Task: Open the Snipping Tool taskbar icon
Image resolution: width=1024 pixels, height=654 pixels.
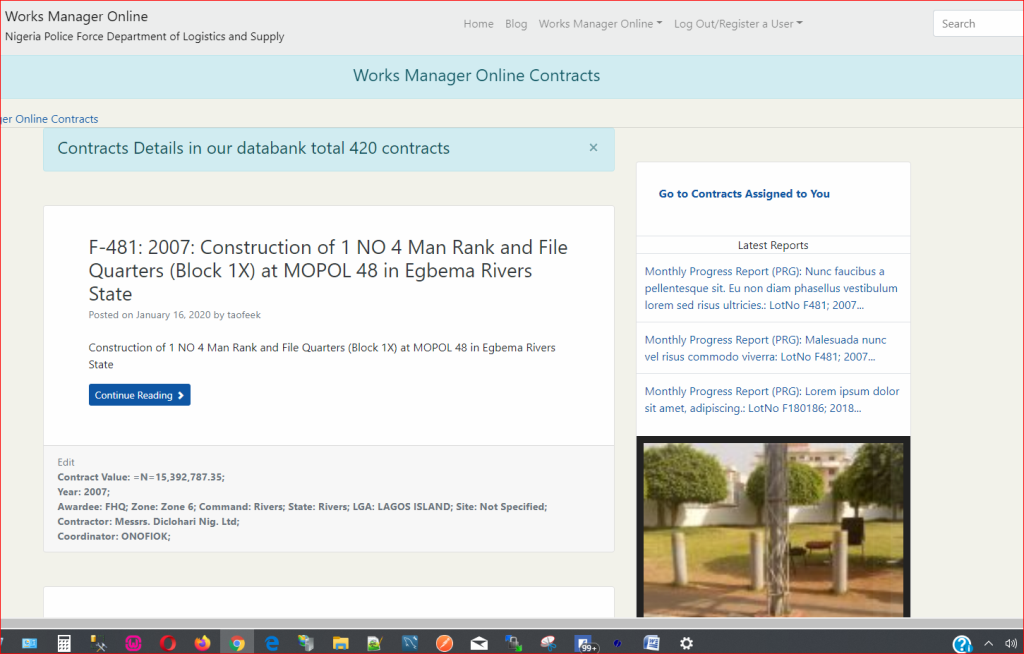Action: (x=548, y=644)
